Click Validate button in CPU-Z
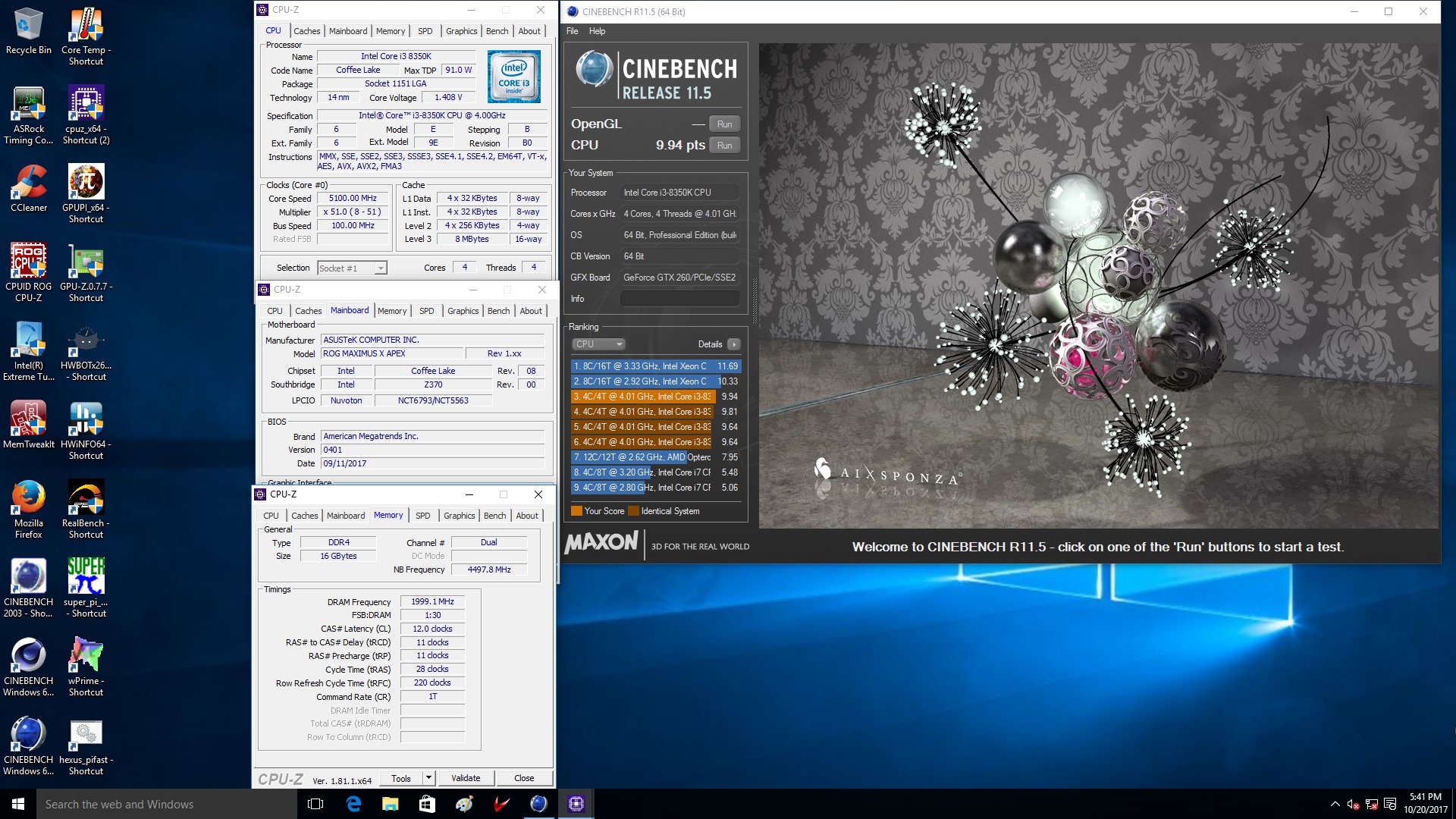The image size is (1456, 819). click(x=466, y=778)
